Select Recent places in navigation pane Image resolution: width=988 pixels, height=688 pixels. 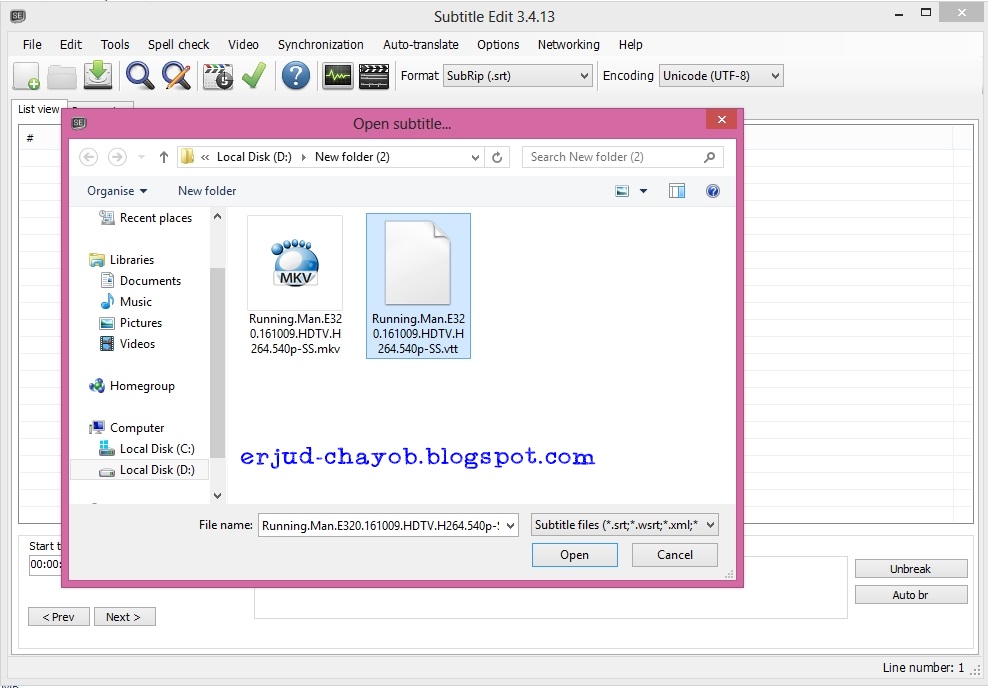click(x=146, y=218)
